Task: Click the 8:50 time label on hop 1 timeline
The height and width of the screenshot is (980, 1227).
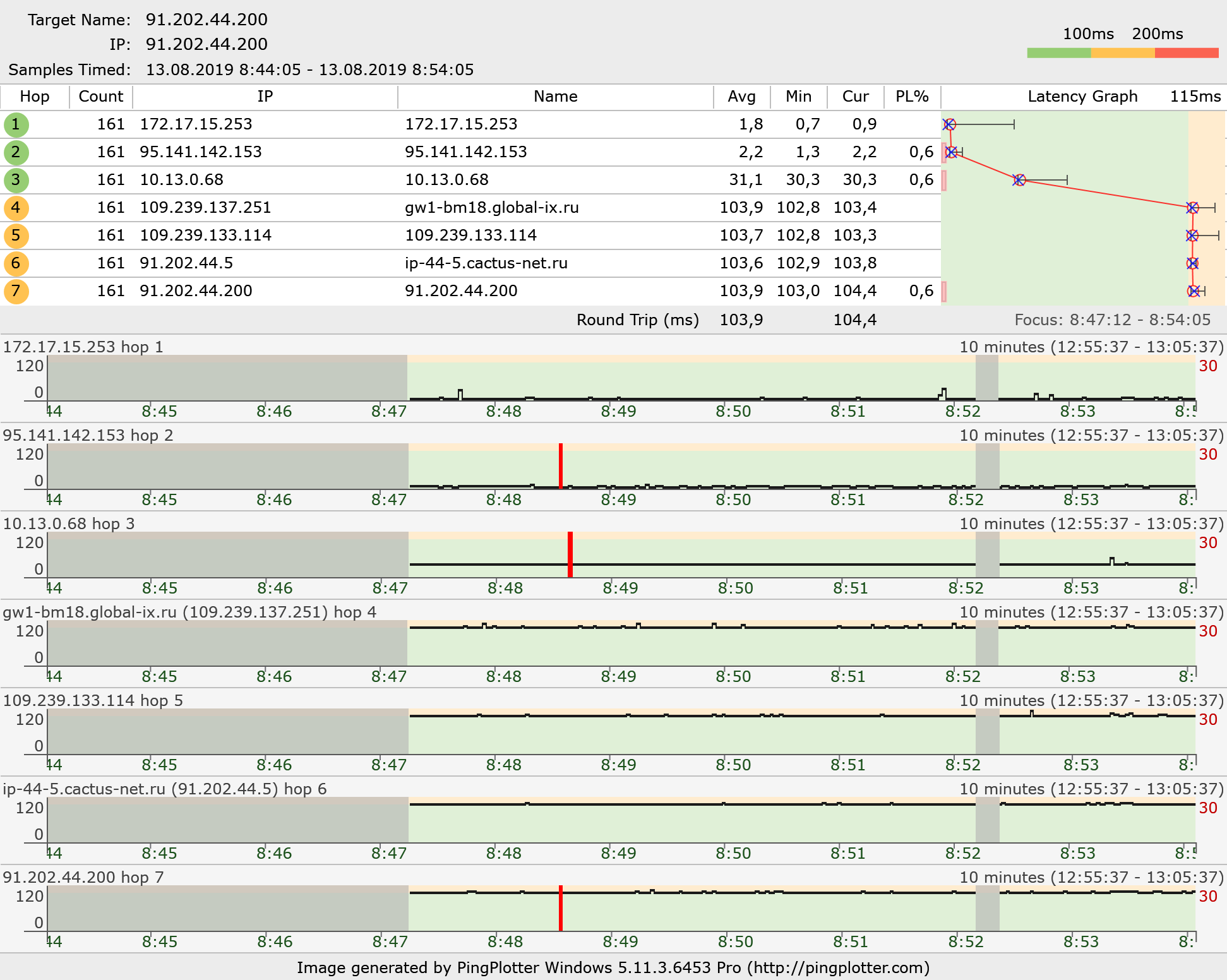Action: tap(733, 412)
